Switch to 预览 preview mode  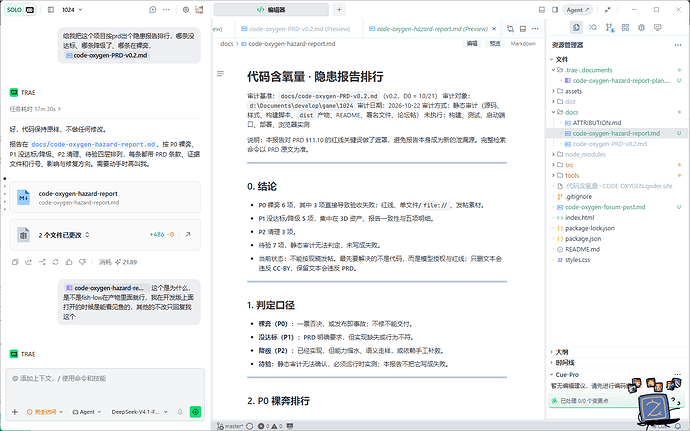point(495,44)
